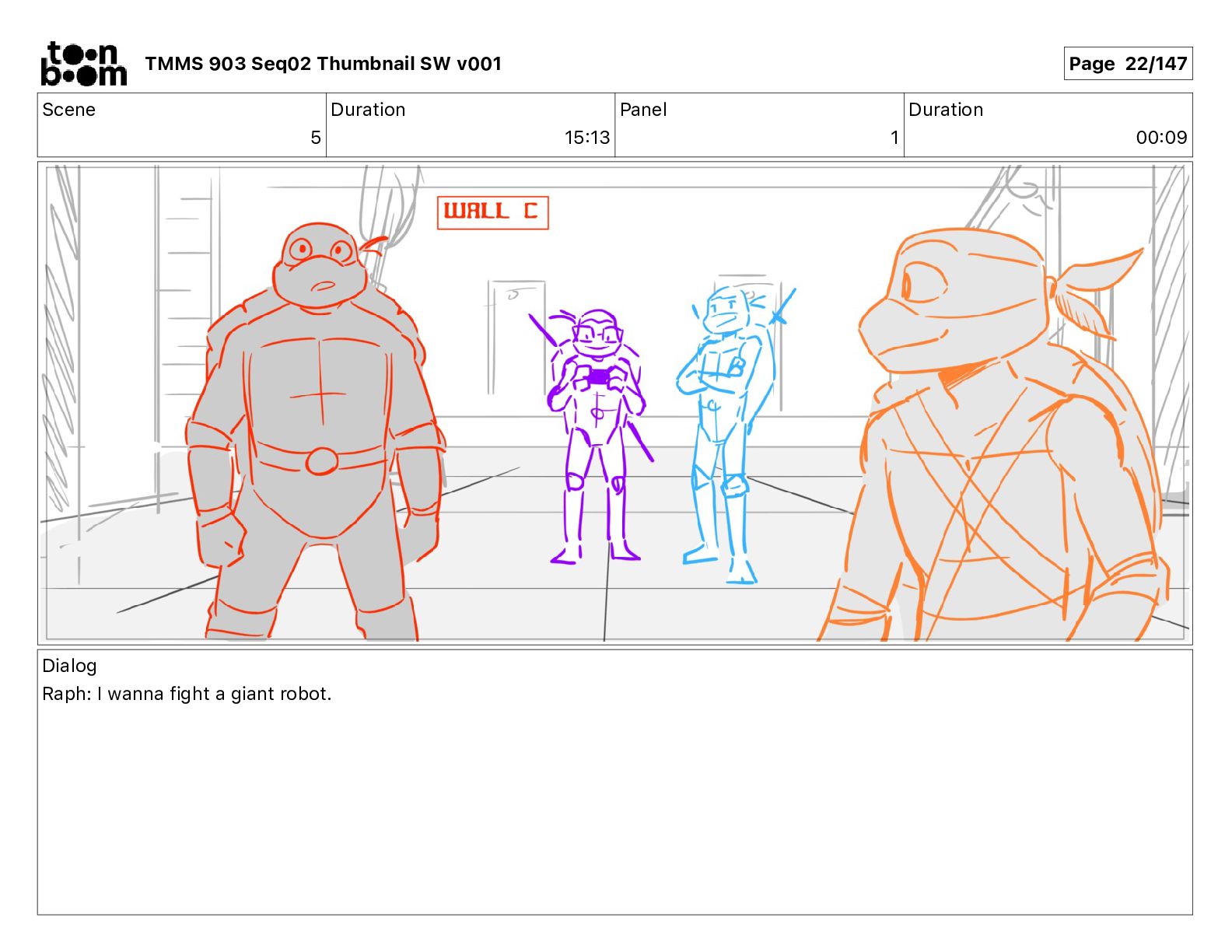Click the Toon Boom logo
Image resolution: width=1232 pixels, height=952 pixels.
point(83,64)
